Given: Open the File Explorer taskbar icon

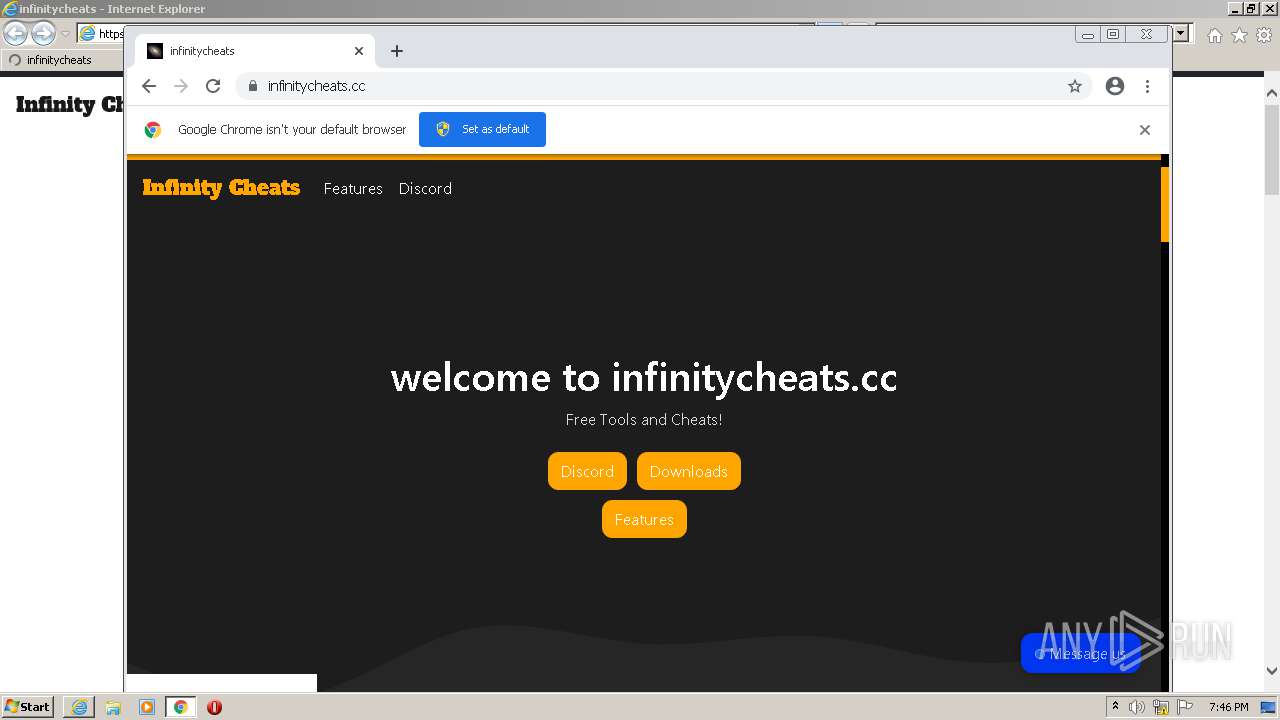Looking at the screenshot, I should 113,707.
